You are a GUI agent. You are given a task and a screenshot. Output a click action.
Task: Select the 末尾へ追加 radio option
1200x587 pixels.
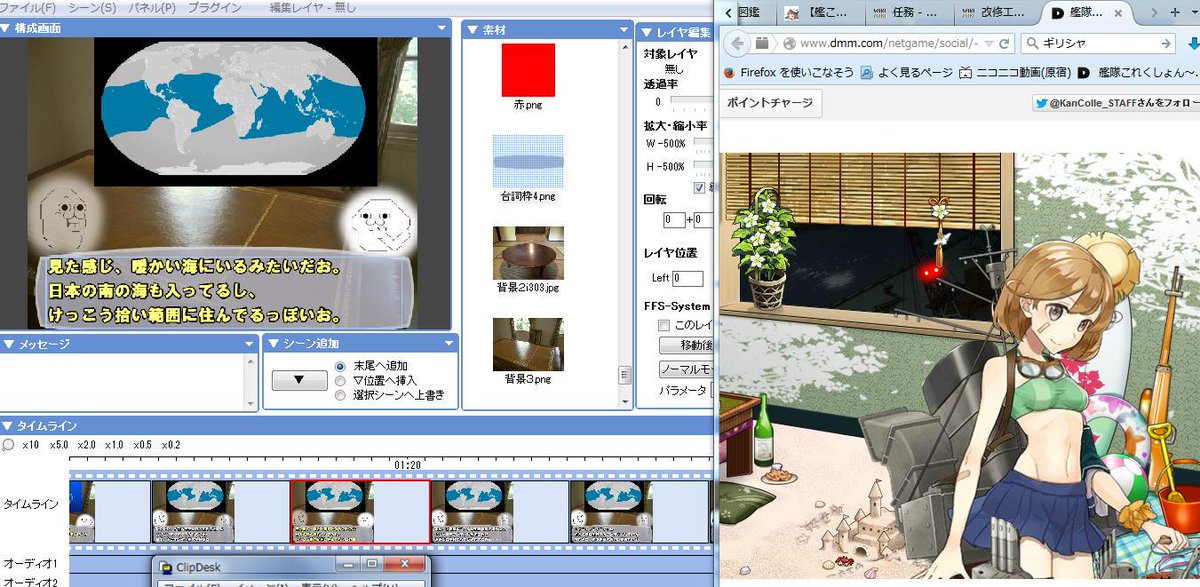340,365
